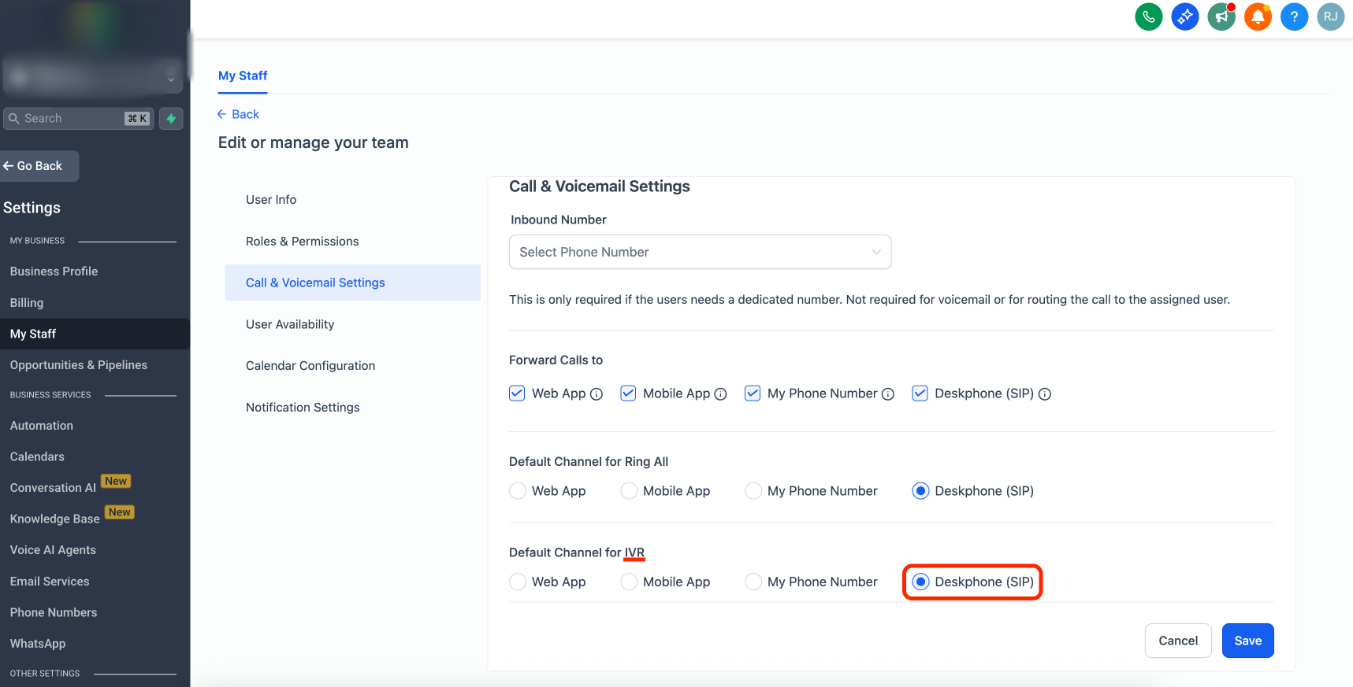Click the Forward Calls to label
Viewport: 1353px width, 687px height.
(556, 360)
